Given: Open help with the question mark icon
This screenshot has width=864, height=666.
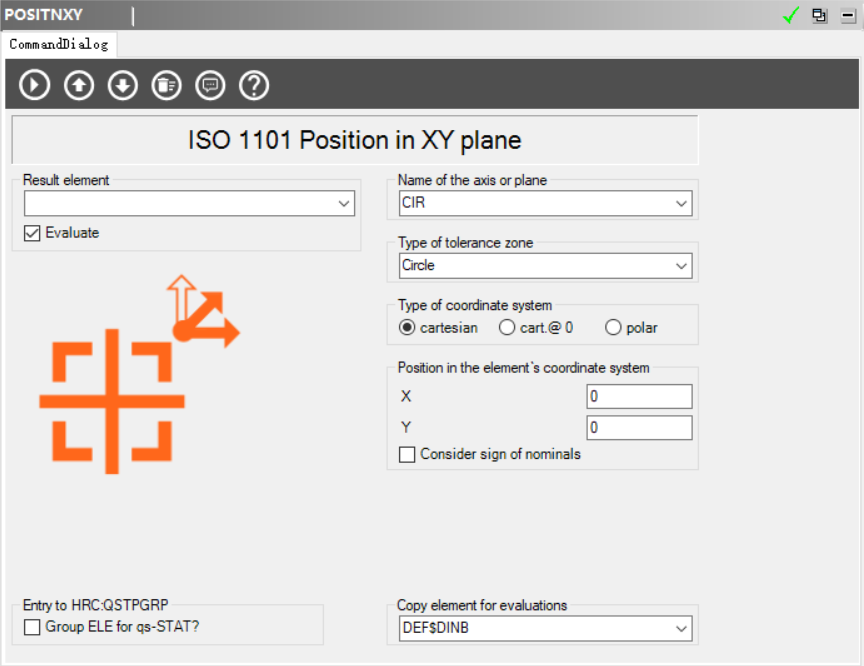Looking at the screenshot, I should coord(254,86).
